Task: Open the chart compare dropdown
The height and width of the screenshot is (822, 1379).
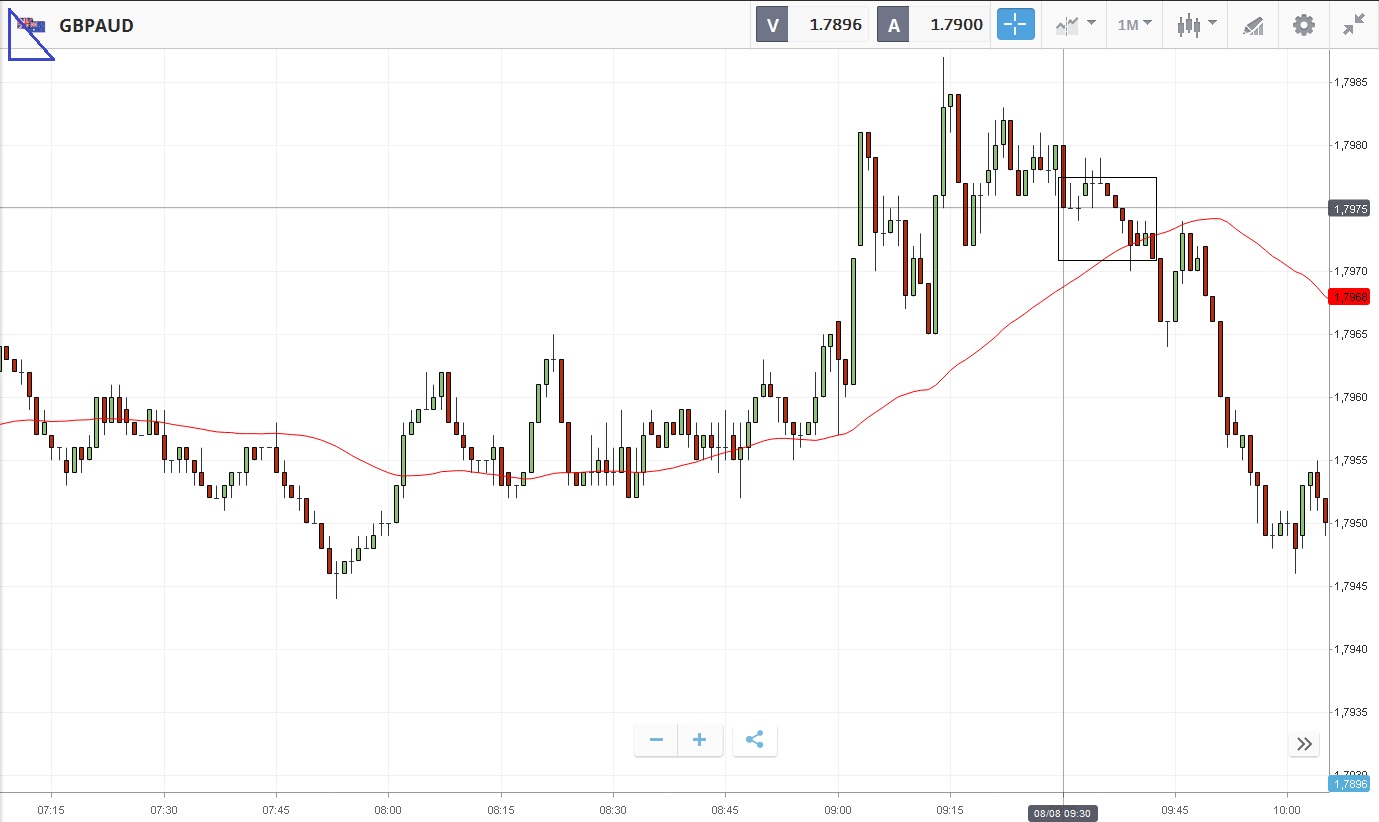Action: 1075,25
